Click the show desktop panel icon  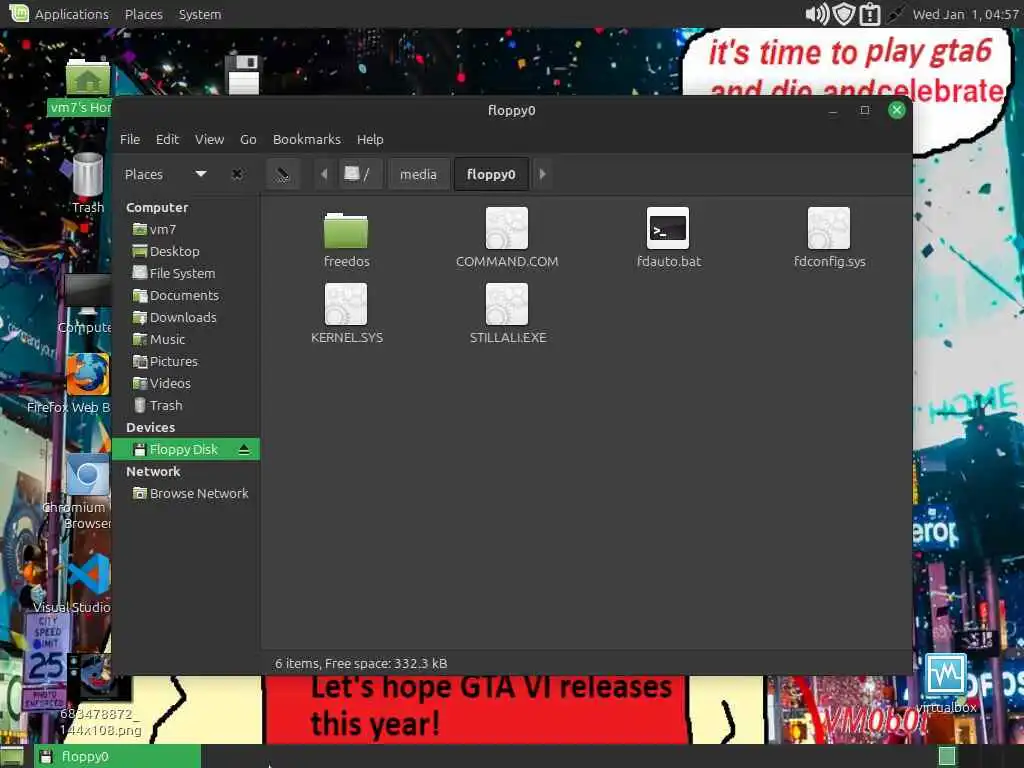(x=12, y=756)
